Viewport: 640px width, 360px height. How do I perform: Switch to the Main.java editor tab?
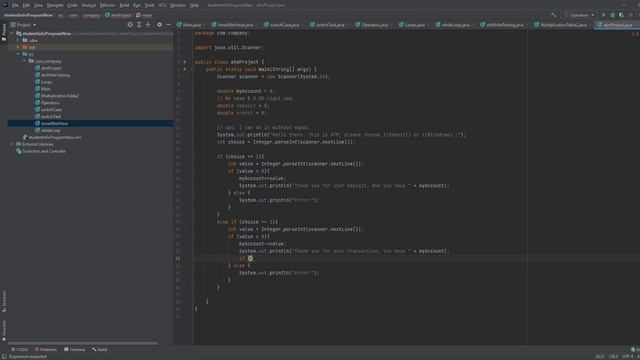click(191, 25)
